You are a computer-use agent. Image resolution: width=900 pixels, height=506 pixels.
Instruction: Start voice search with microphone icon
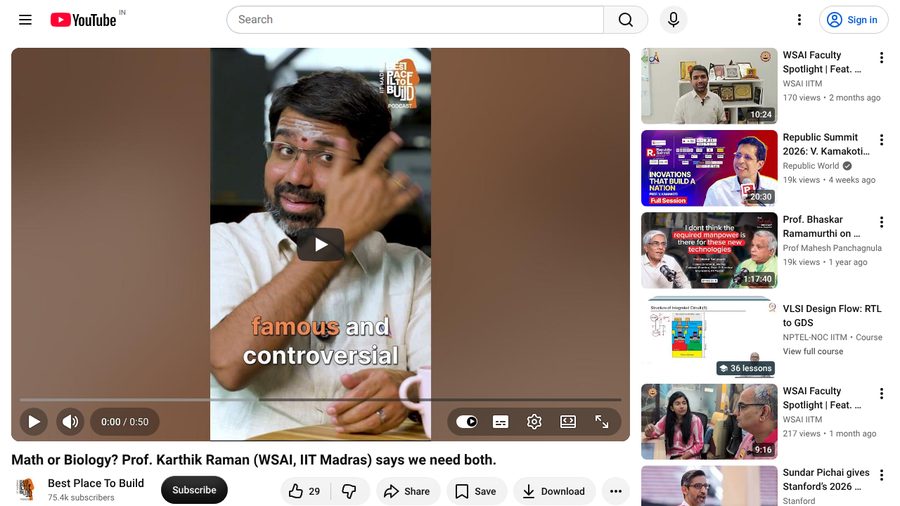[673, 20]
